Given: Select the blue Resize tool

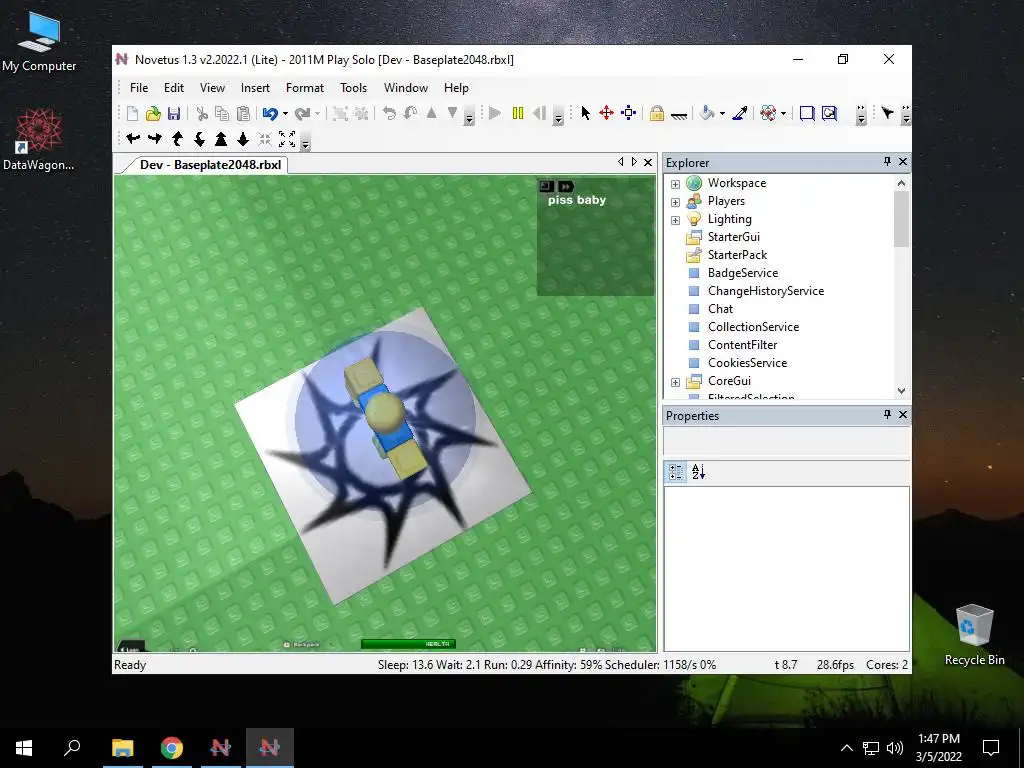Looking at the screenshot, I should coord(628,114).
